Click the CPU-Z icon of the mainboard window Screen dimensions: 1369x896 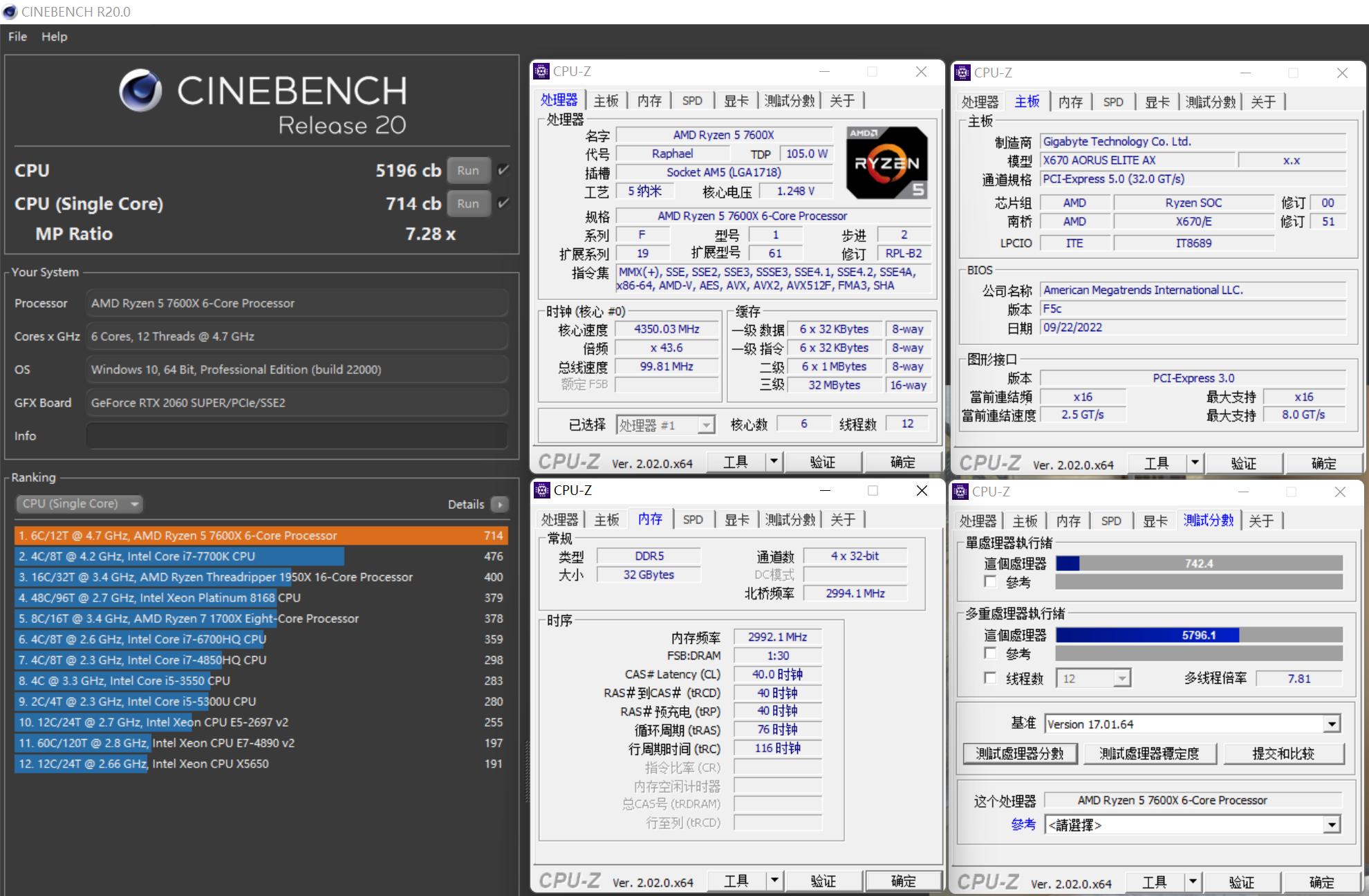point(962,73)
